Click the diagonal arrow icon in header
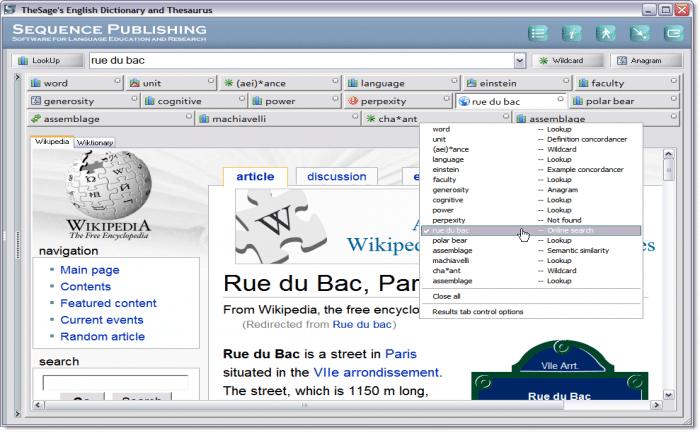700x432 pixels. (639, 33)
